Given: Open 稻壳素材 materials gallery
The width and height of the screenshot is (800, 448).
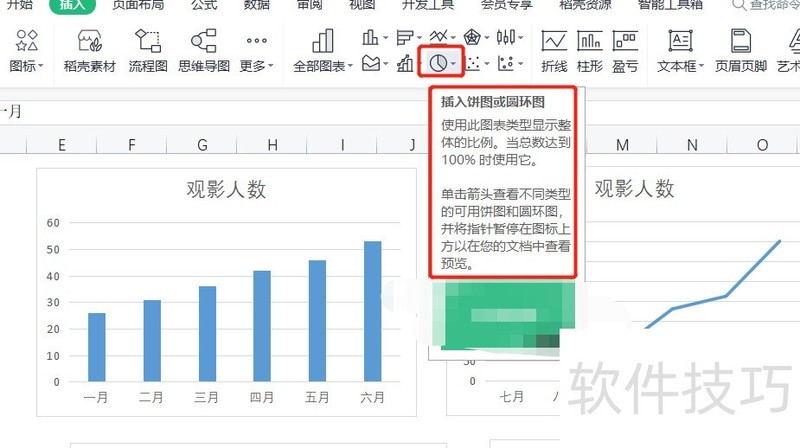Looking at the screenshot, I should [90, 51].
